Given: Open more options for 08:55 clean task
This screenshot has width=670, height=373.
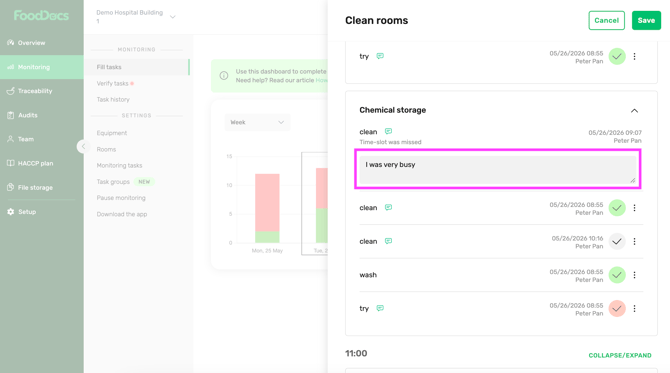Looking at the screenshot, I should tap(635, 208).
